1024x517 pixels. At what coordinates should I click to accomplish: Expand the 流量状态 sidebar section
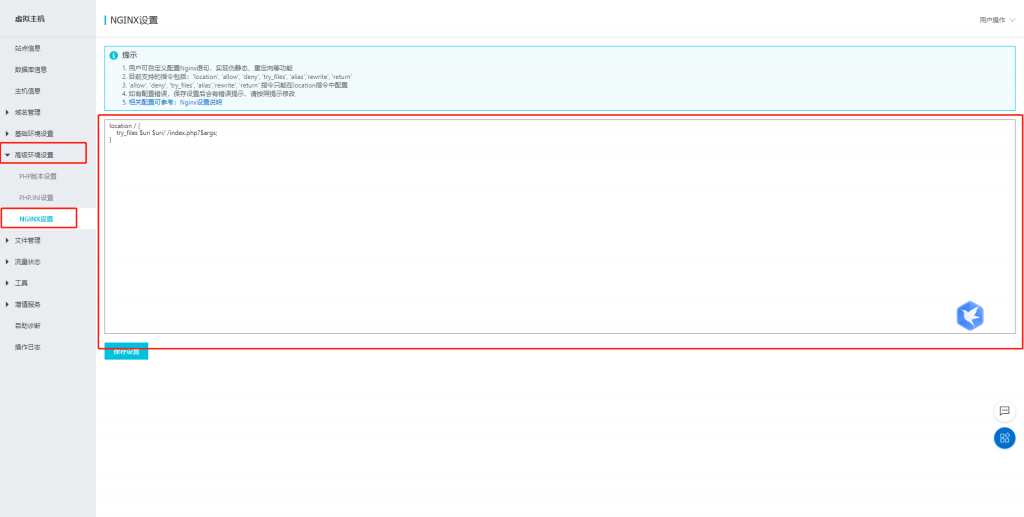[x=28, y=262]
